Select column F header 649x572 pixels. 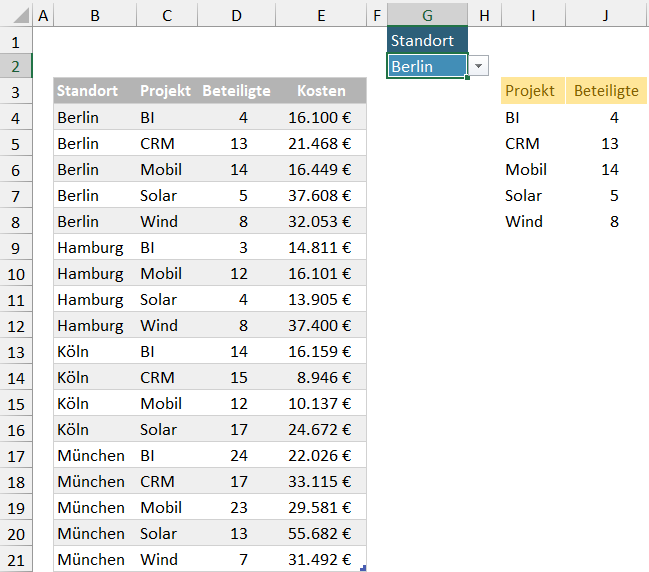(377, 15)
